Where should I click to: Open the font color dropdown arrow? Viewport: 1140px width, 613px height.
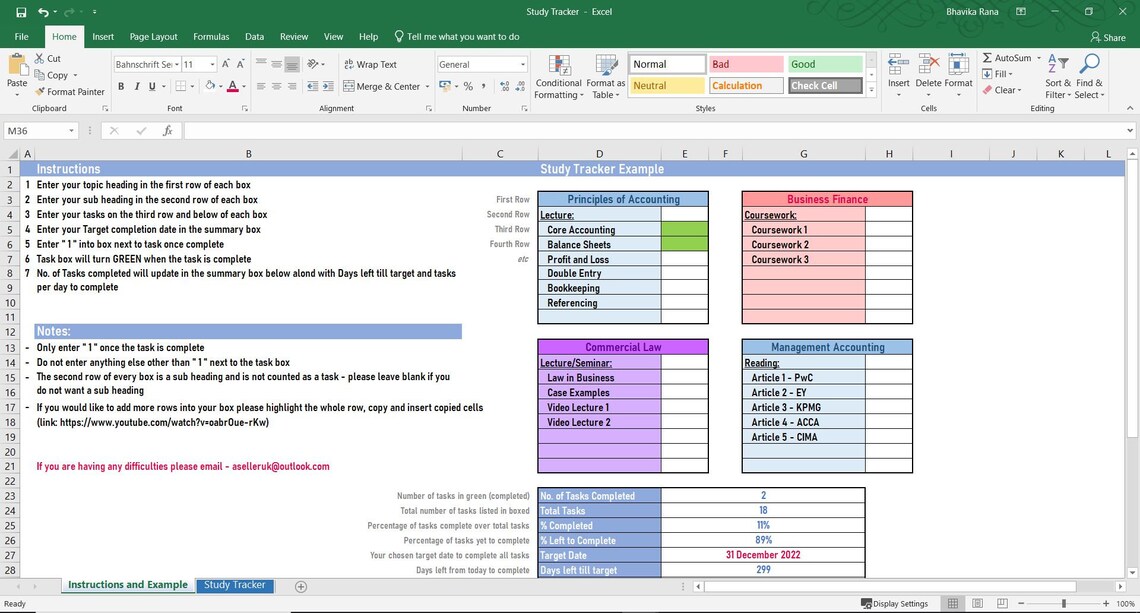[x=243, y=86]
